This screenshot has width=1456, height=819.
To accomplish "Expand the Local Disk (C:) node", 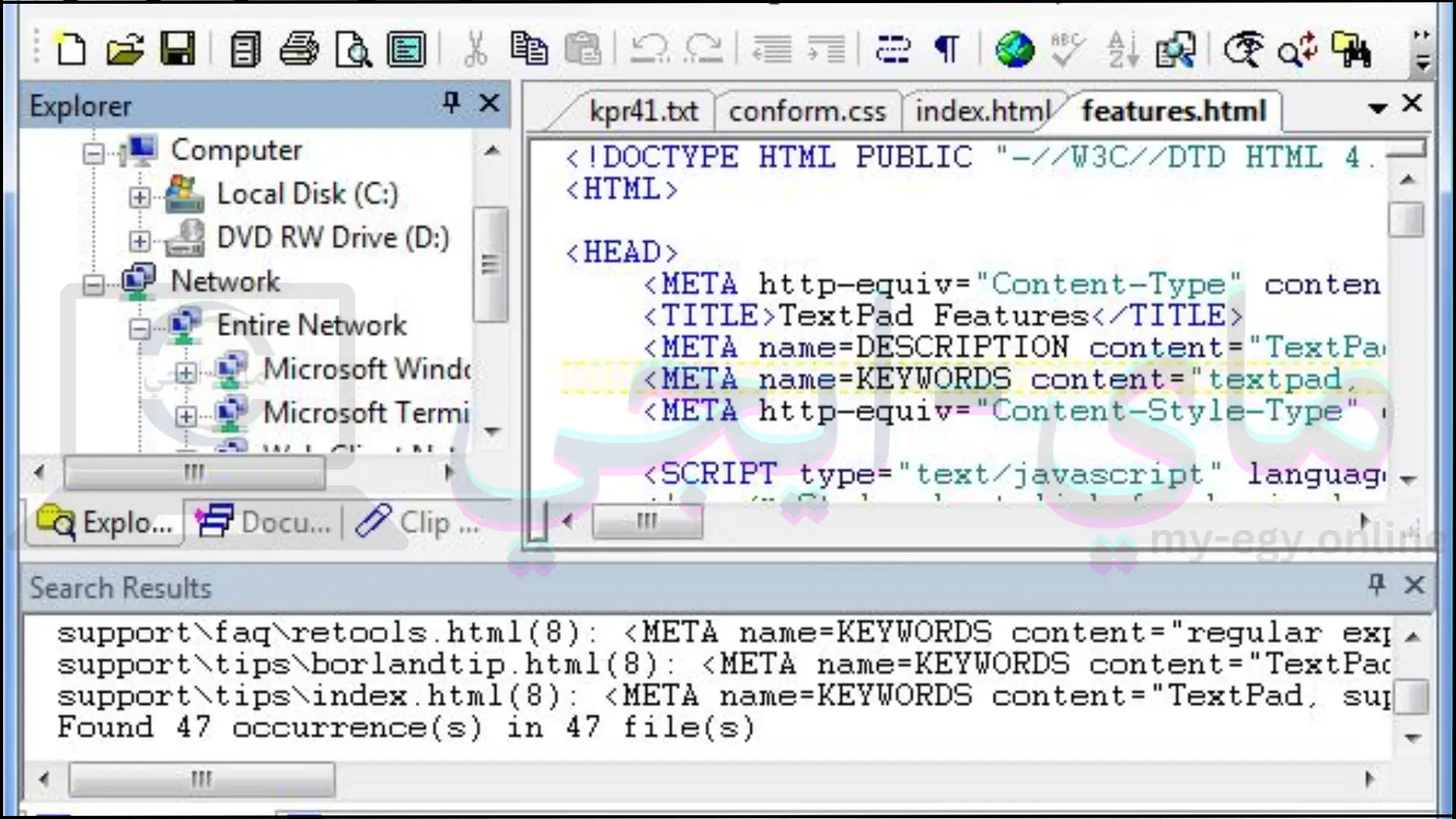I will tap(140, 197).
